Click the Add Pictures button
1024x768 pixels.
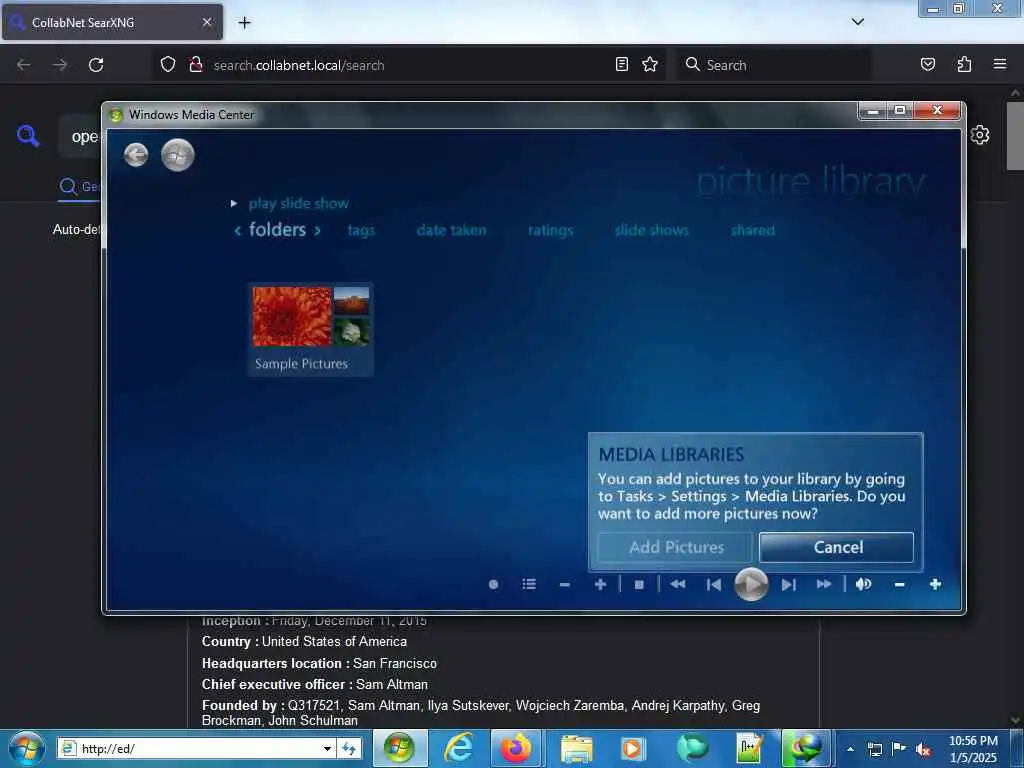pyautogui.click(x=675, y=547)
